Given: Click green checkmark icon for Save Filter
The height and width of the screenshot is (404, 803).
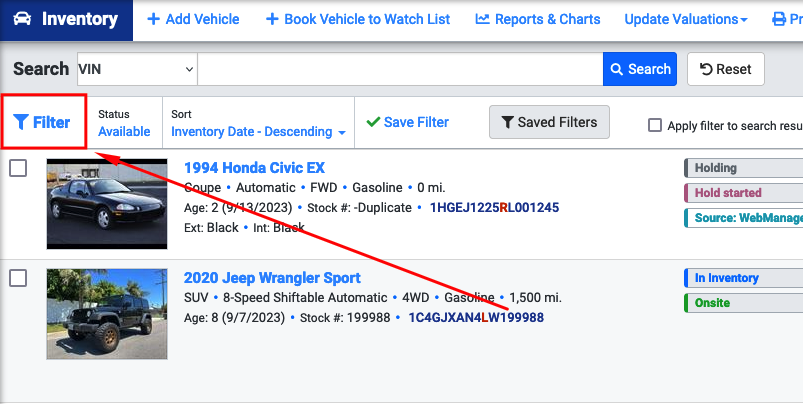Looking at the screenshot, I should click(x=373, y=122).
